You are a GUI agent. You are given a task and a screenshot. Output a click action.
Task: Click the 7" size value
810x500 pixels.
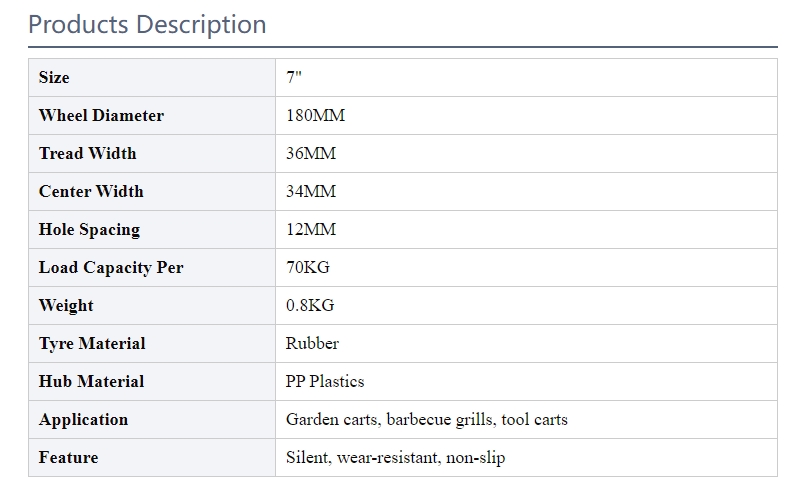coord(294,77)
